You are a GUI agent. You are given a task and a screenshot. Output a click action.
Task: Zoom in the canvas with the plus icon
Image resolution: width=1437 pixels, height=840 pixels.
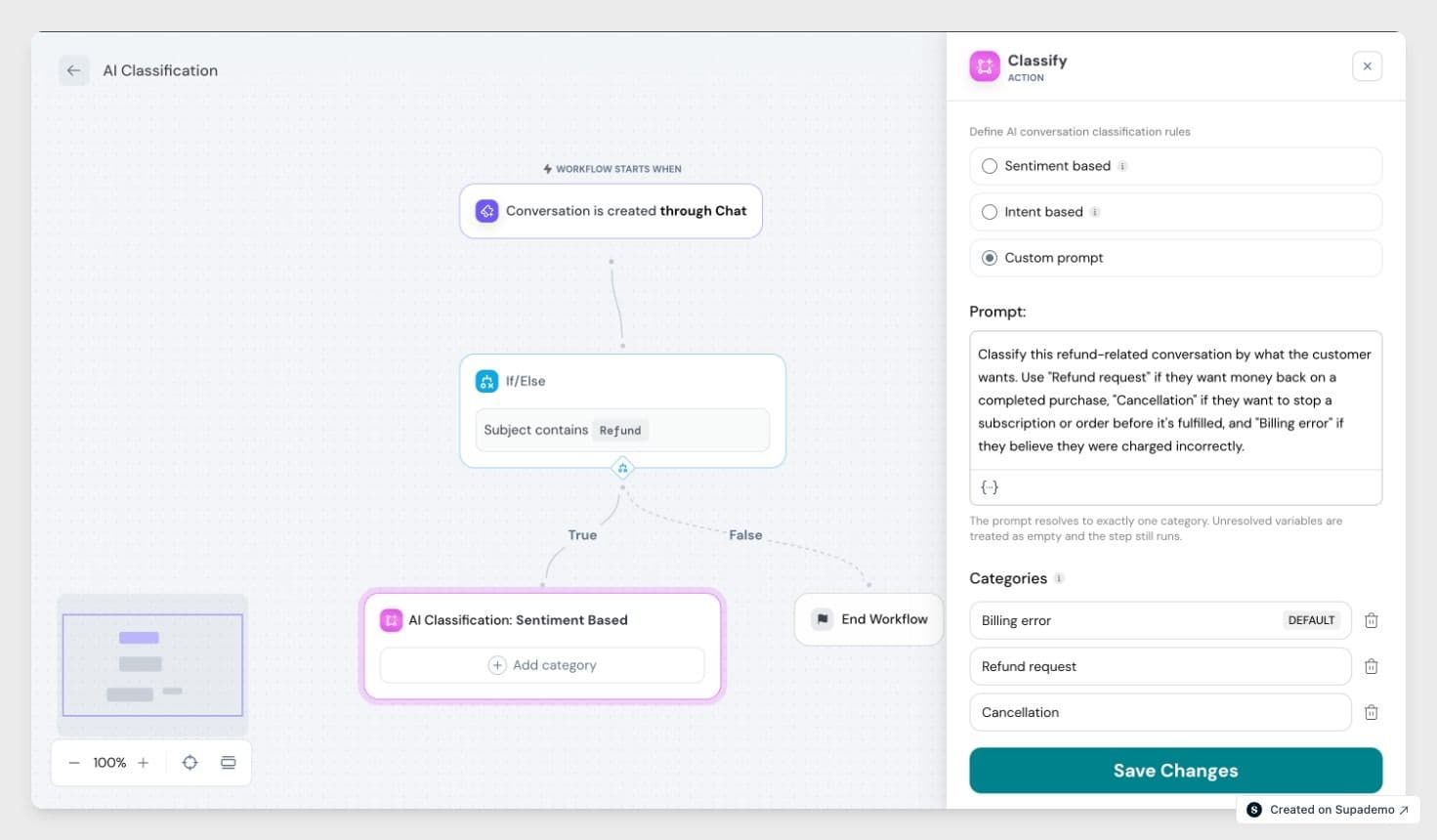coord(144,763)
